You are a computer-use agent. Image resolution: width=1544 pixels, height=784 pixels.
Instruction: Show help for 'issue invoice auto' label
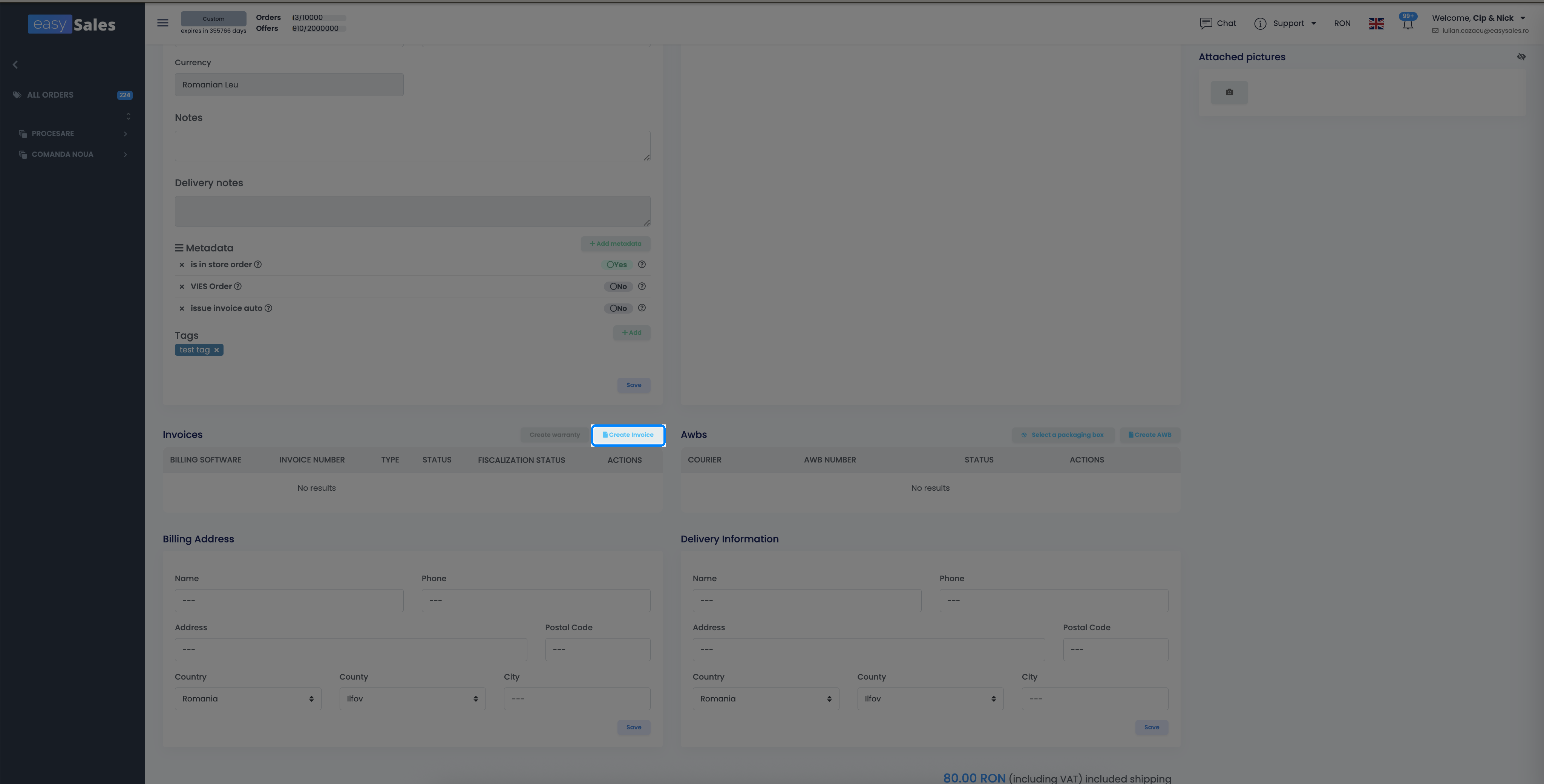click(x=268, y=308)
